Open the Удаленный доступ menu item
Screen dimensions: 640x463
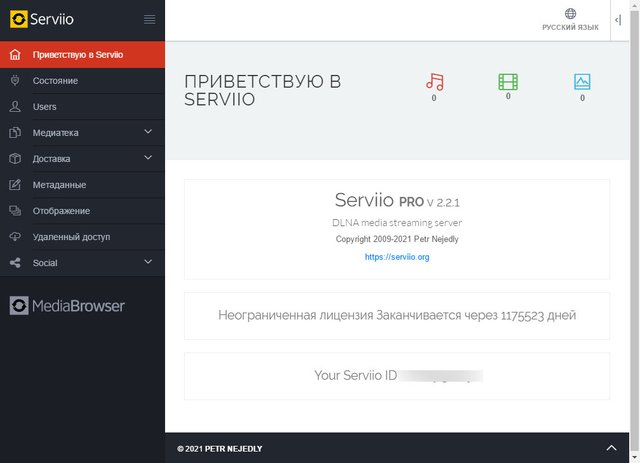click(82, 237)
